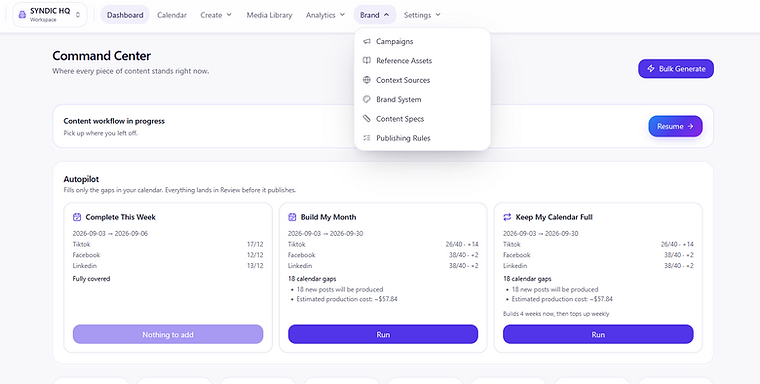Image resolution: width=760 pixels, height=384 pixels.
Task: Run the Build My Month autopilot
Action: (383, 335)
